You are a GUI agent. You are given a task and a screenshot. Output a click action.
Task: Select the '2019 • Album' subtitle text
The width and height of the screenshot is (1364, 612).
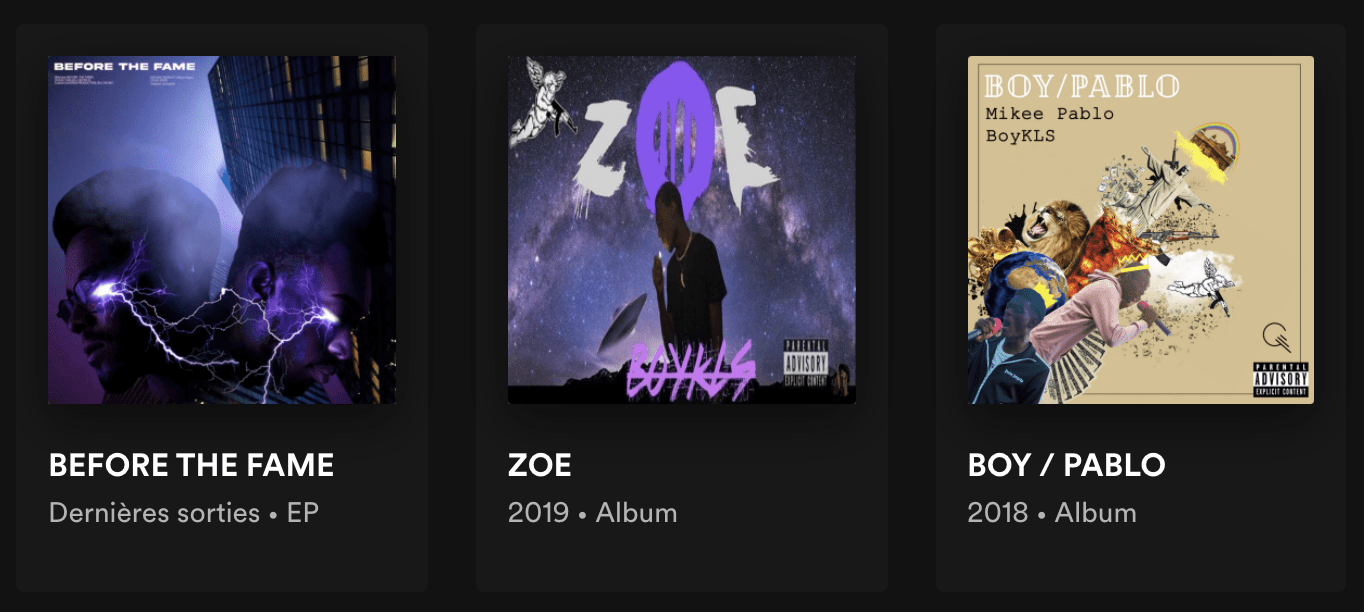point(593,513)
